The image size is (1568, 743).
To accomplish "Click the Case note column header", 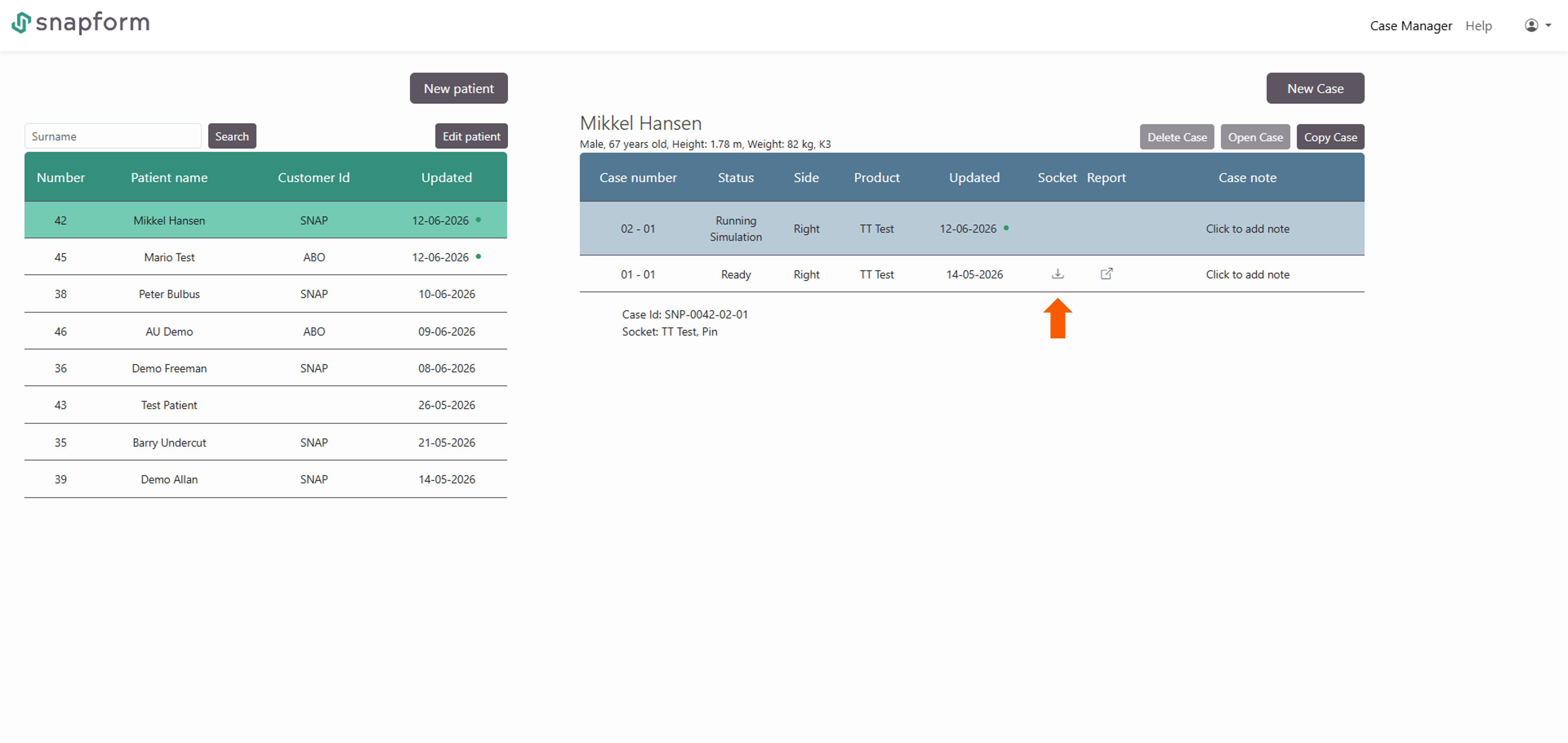I will [x=1247, y=177].
